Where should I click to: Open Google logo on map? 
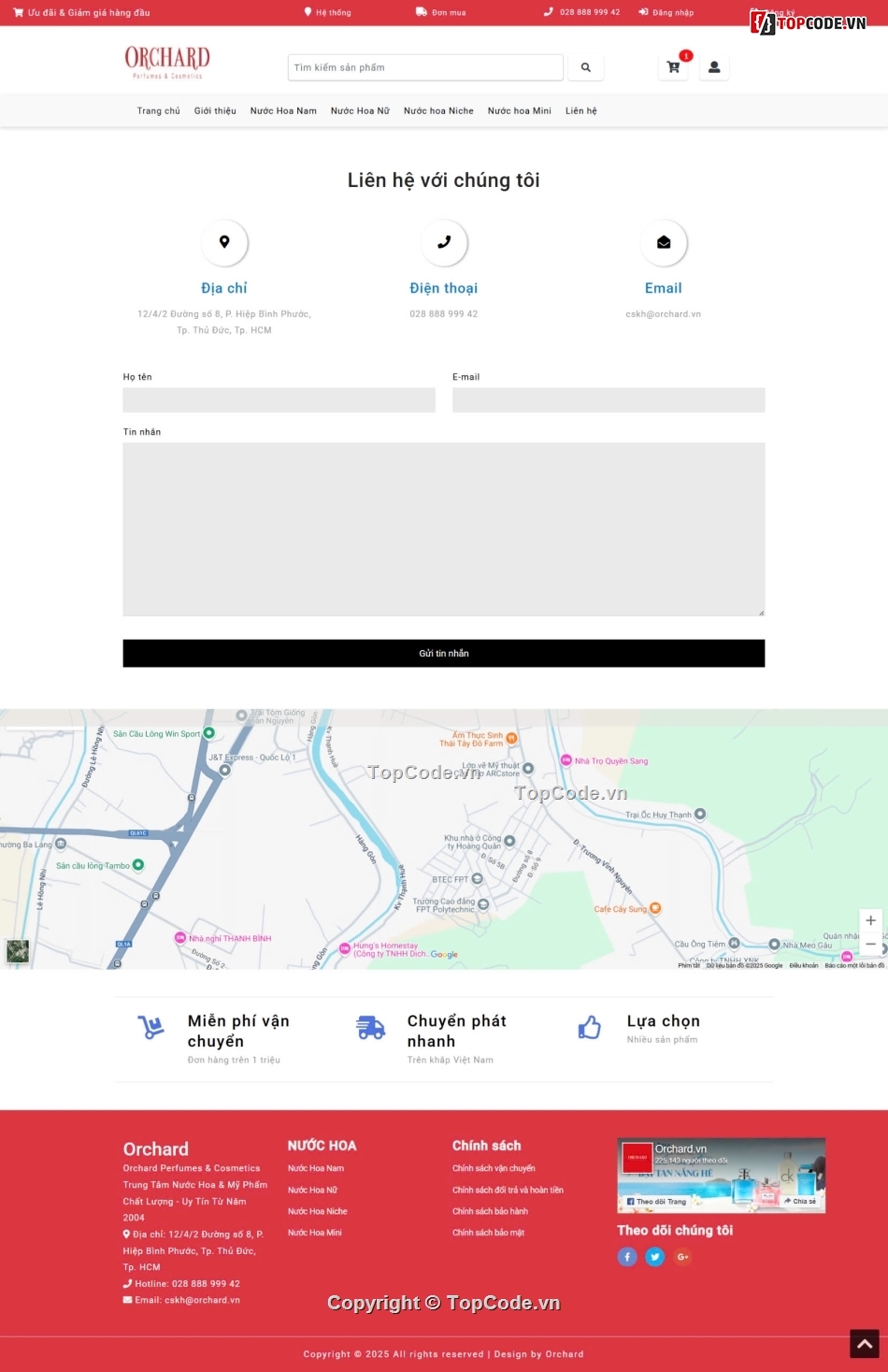click(444, 955)
